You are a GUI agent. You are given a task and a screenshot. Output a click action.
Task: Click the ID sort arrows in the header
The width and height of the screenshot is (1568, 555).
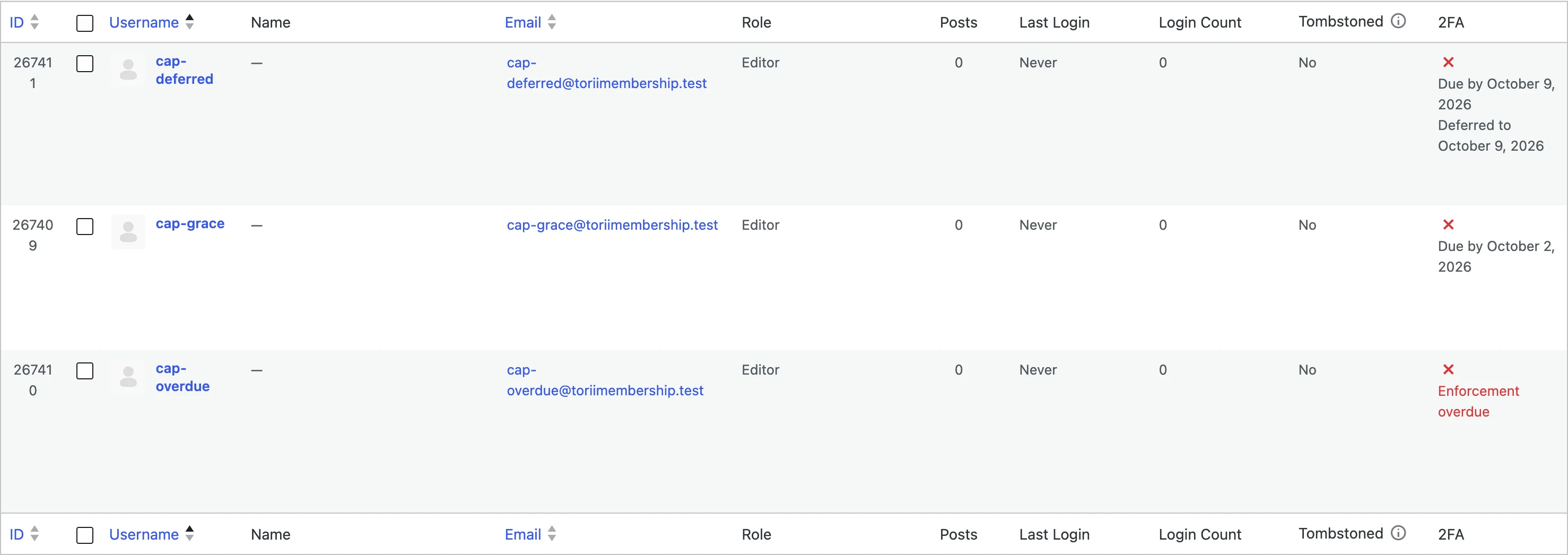pos(34,22)
